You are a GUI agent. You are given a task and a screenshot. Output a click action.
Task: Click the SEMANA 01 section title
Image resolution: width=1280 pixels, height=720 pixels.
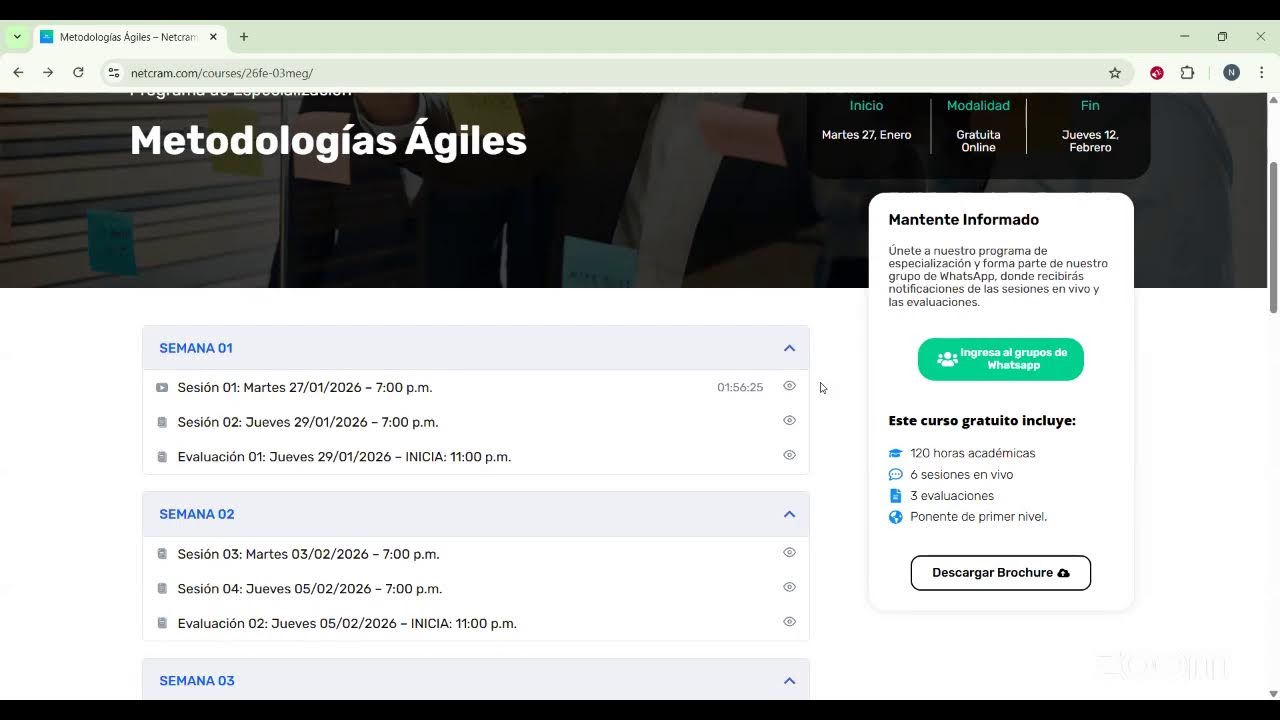pos(196,348)
